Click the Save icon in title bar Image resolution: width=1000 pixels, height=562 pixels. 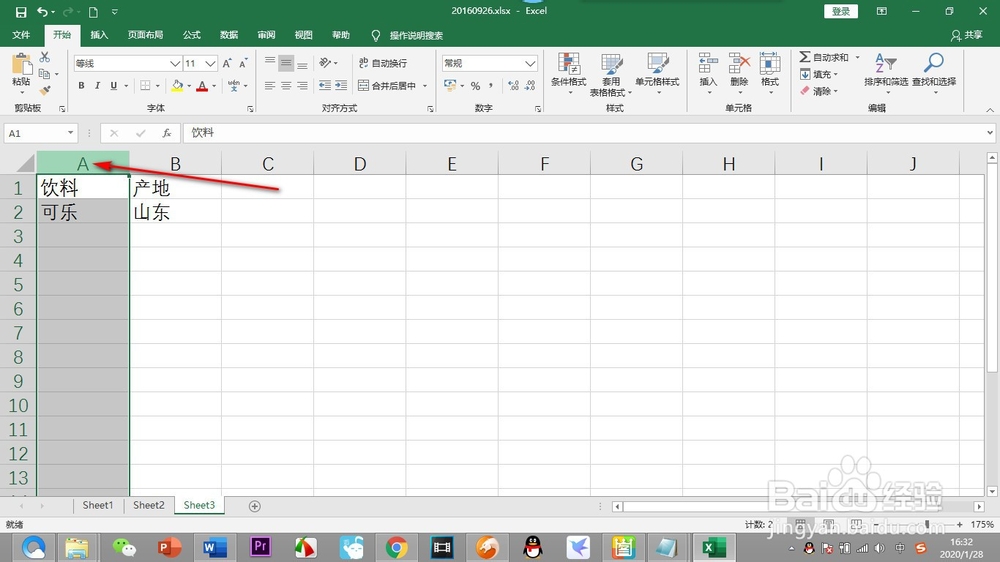coord(21,12)
